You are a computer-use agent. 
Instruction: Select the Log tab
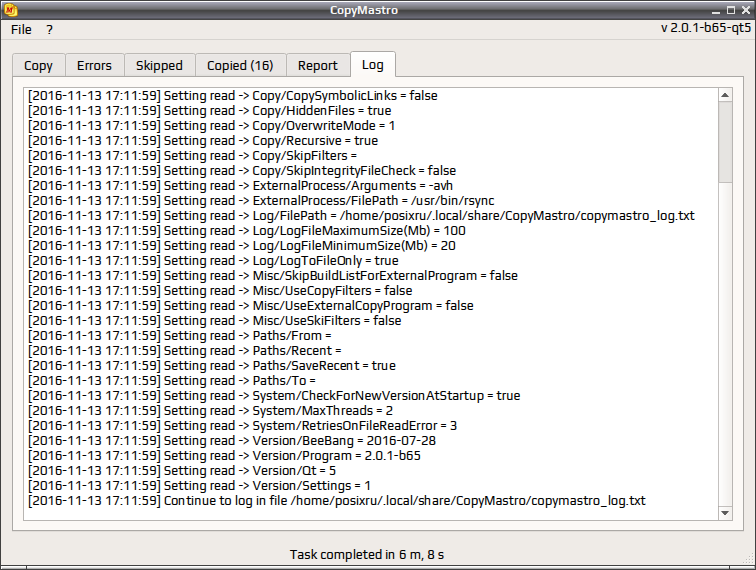[373, 65]
